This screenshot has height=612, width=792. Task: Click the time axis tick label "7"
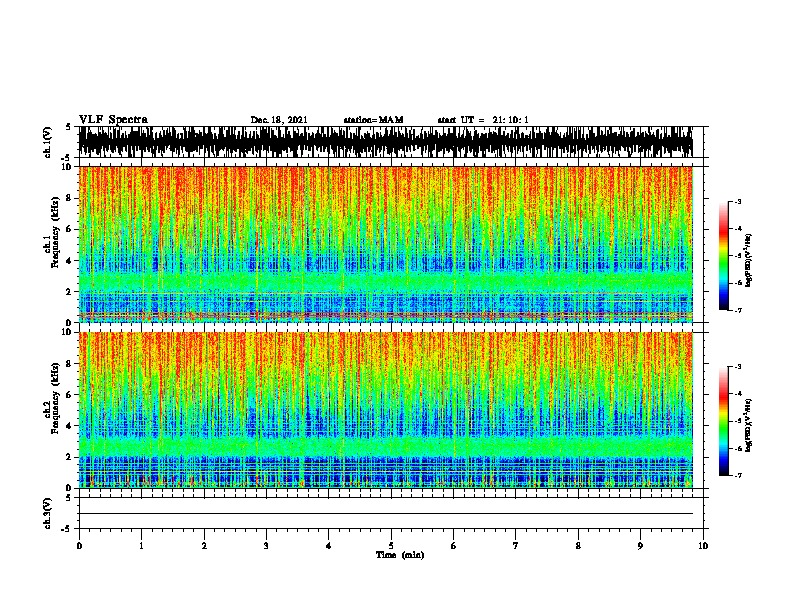pyautogui.click(x=516, y=546)
